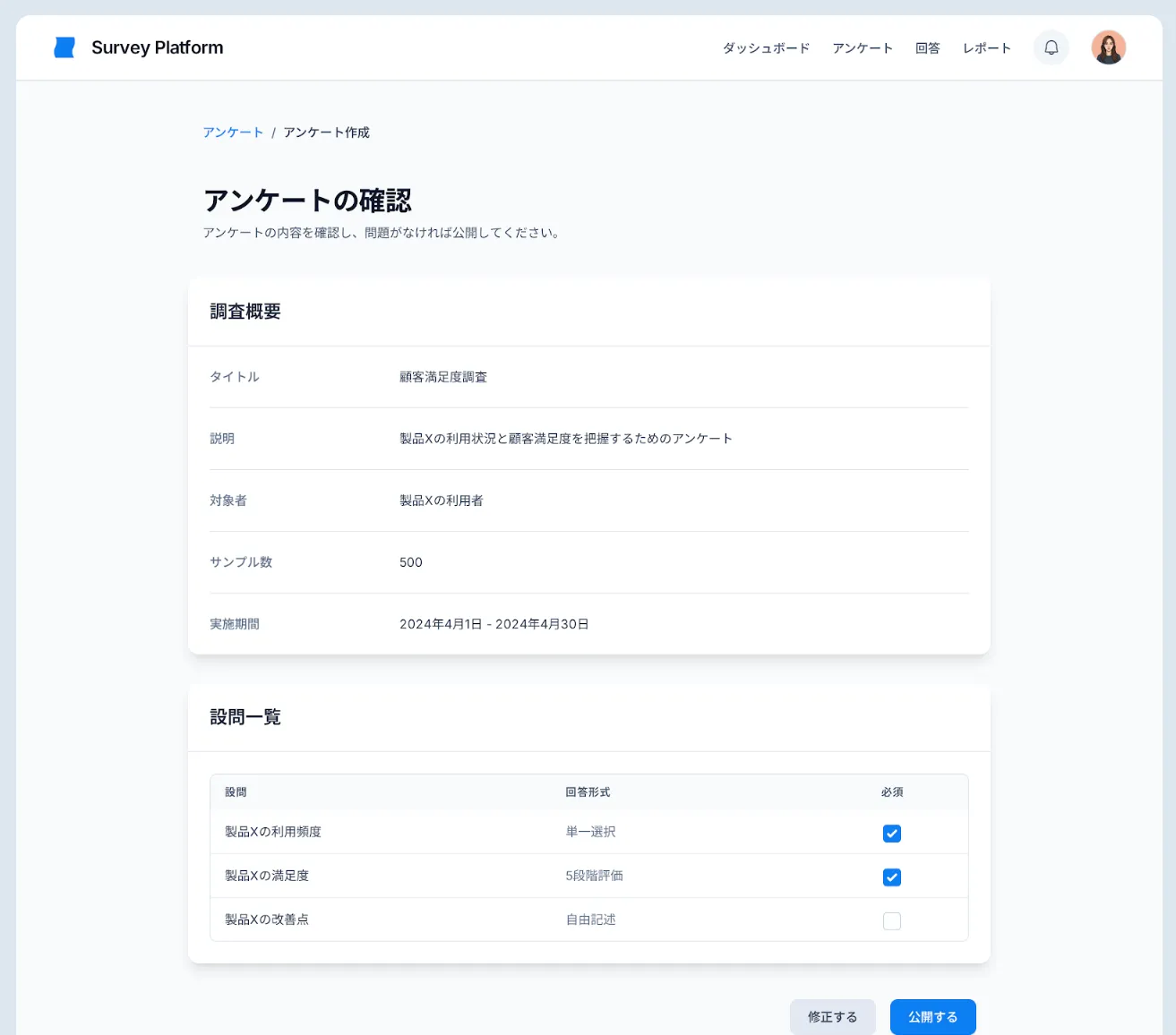1176x1035 pixels.
Task: Switch to the レポート navigation item
Action: pyautogui.click(x=986, y=48)
